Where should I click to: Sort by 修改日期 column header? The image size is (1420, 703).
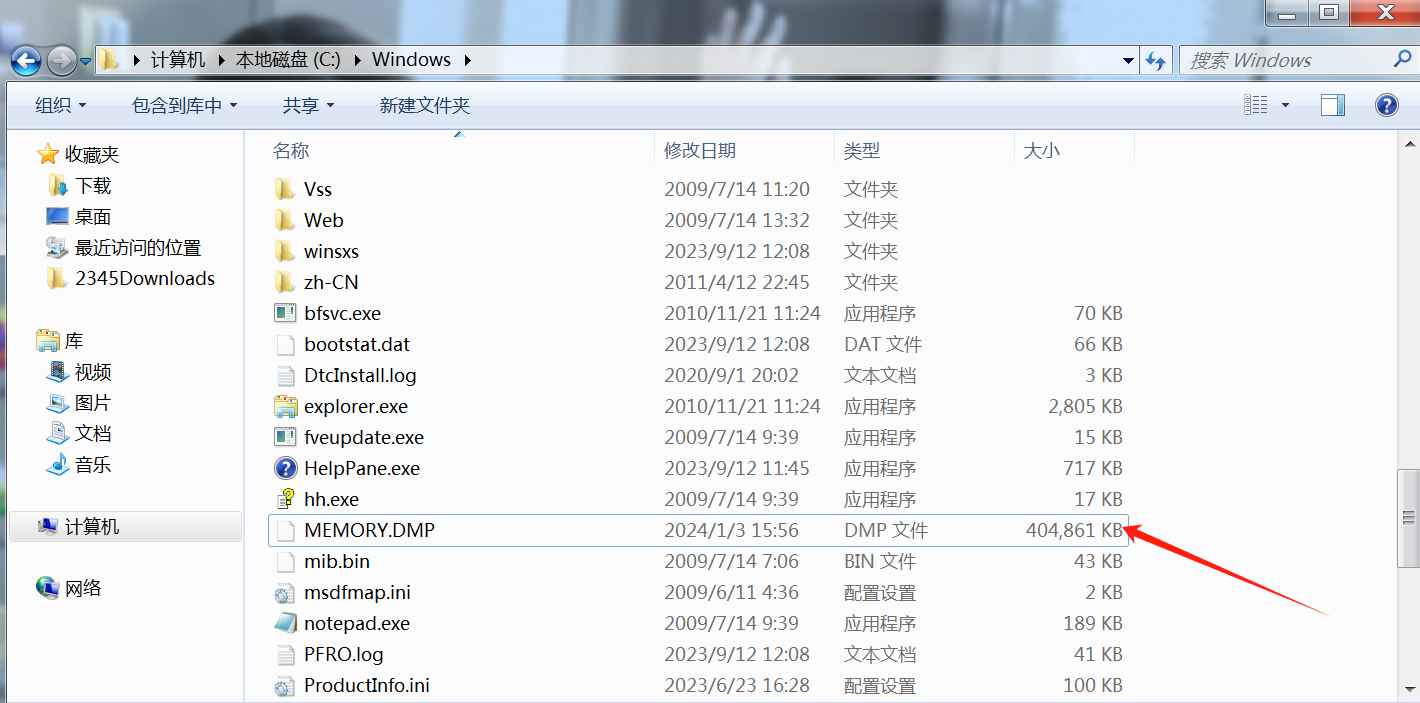coord(700,151)
